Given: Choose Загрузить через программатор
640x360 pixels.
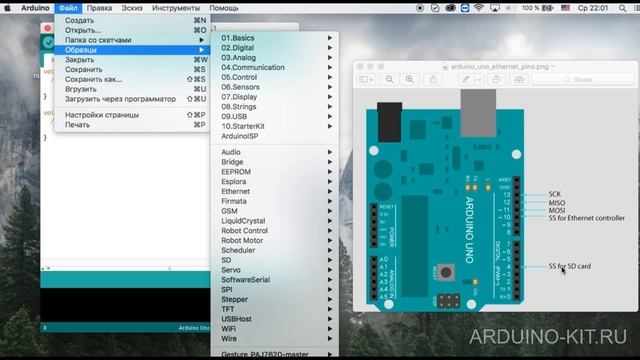Looking at the screenshot, I should (132, 99).
